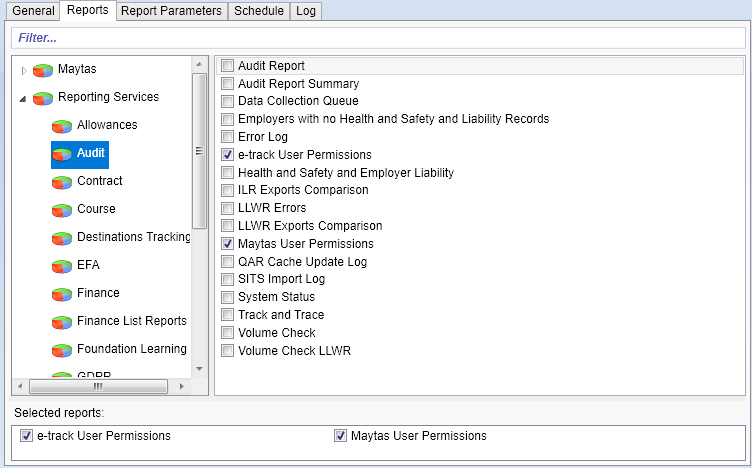Select the Finance List Reports tree item
Viewport: 752px width, 468px height.
[x=131, y=321]
